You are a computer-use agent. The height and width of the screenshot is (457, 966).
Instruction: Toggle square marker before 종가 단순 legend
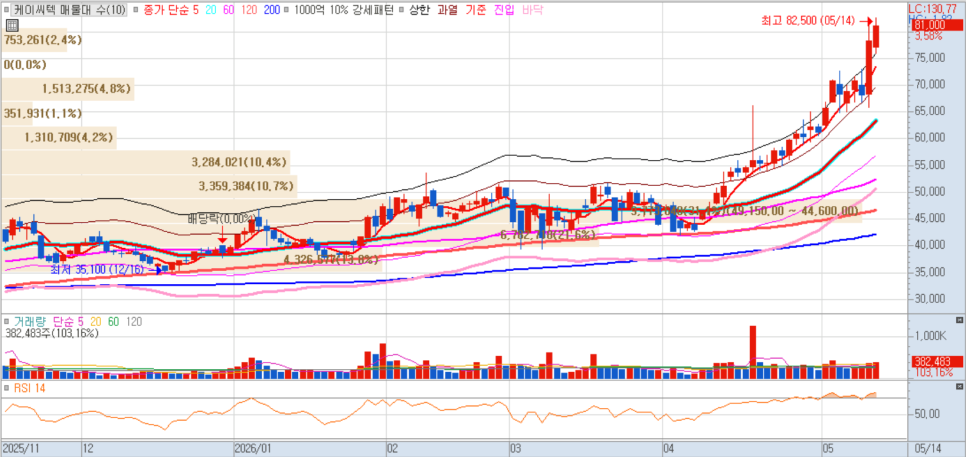coord(136,10)
